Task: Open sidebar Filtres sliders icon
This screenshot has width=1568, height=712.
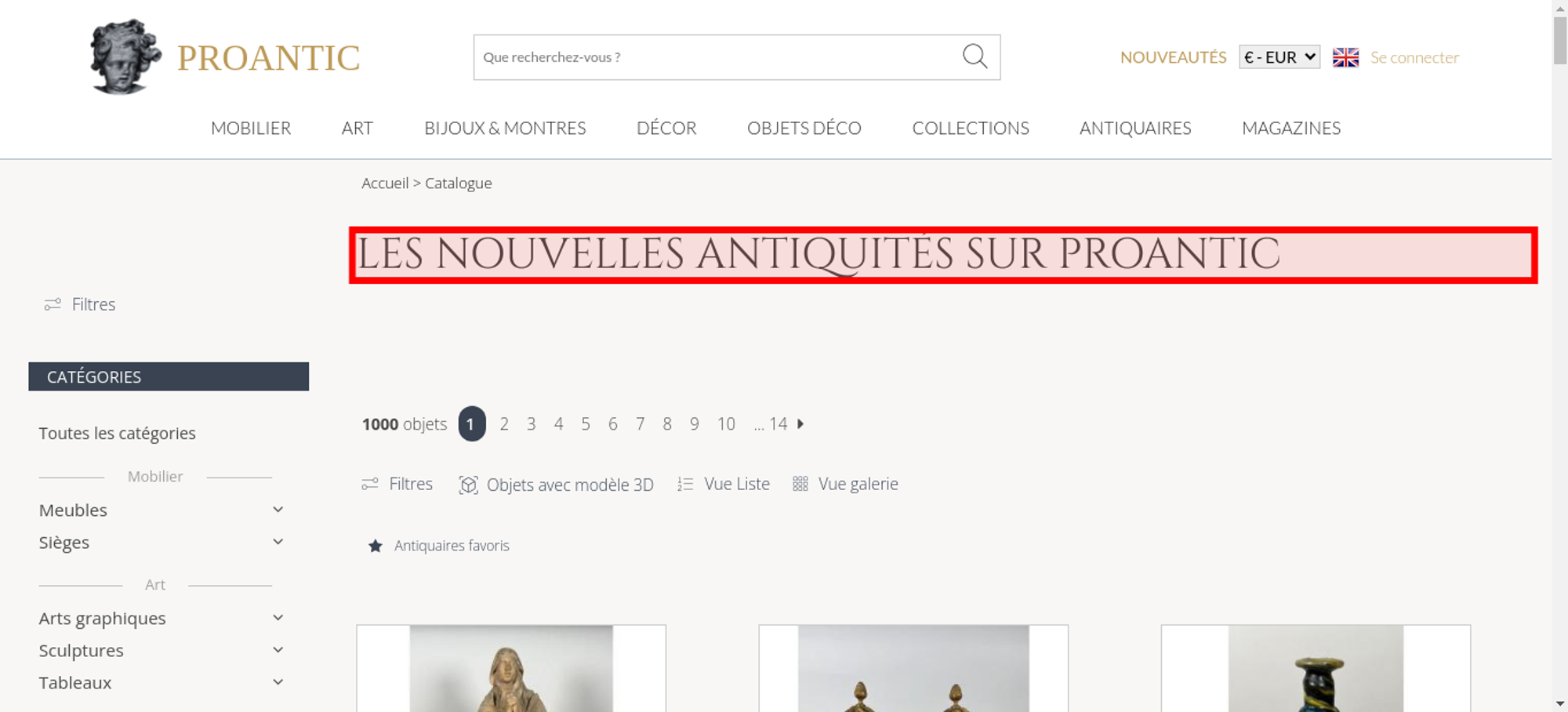Action: click(53, 304)
